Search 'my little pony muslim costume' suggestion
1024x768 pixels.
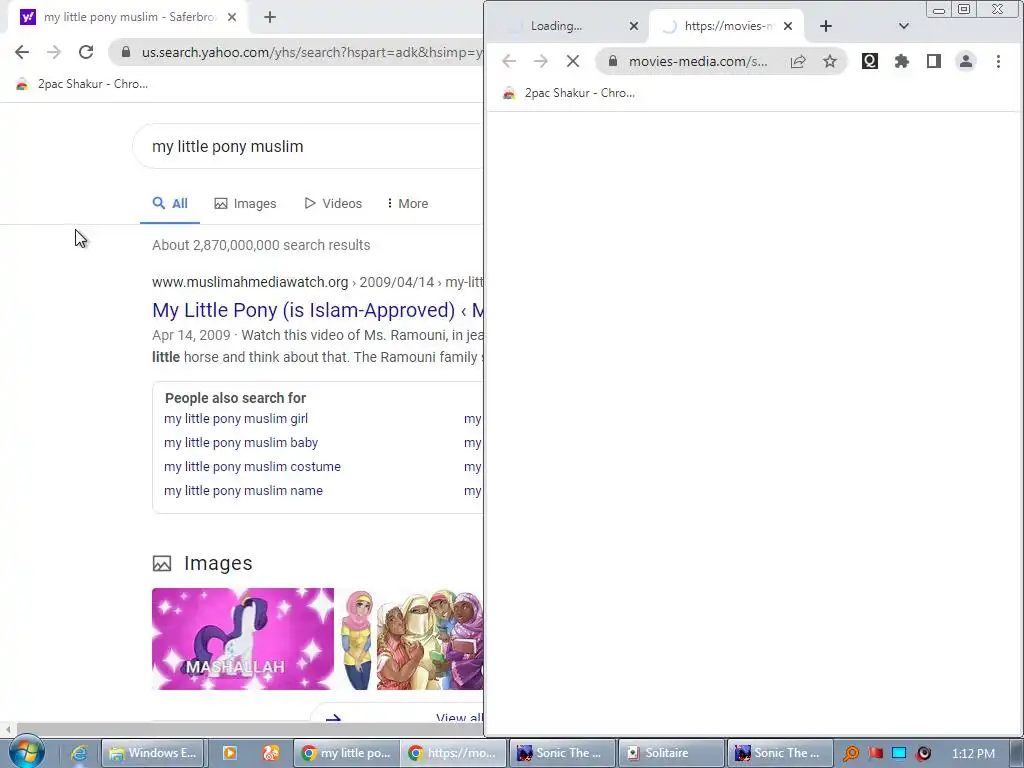(252, 467)
